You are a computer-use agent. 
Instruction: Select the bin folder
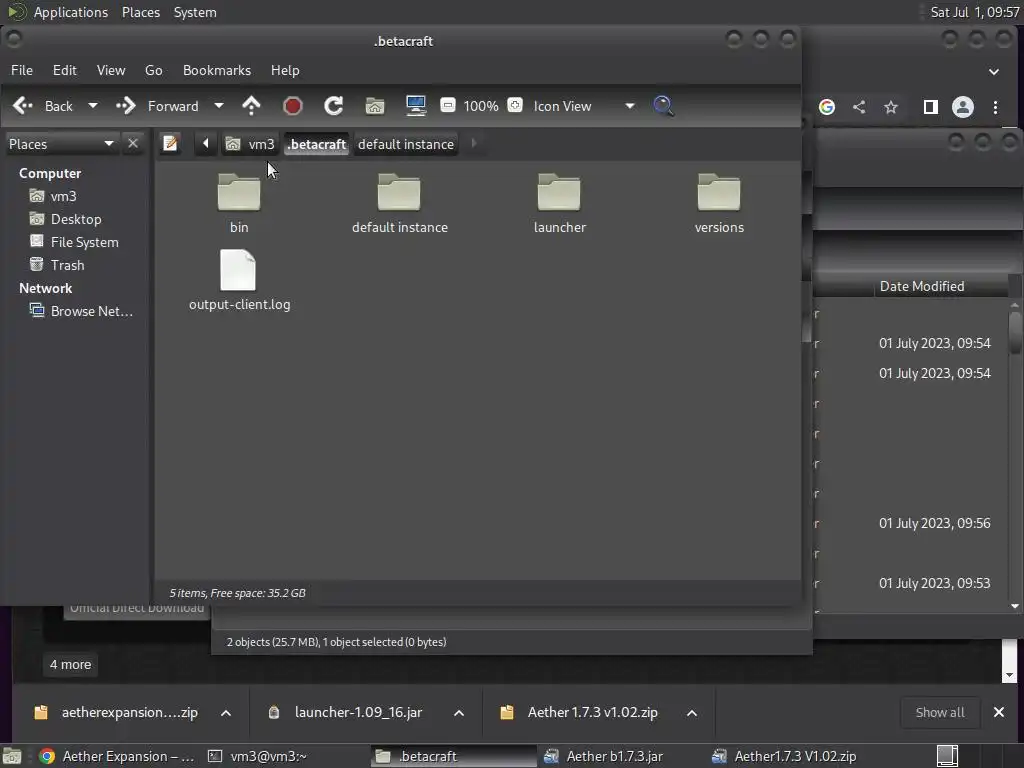pyautogui.click(x=239, y=203)
